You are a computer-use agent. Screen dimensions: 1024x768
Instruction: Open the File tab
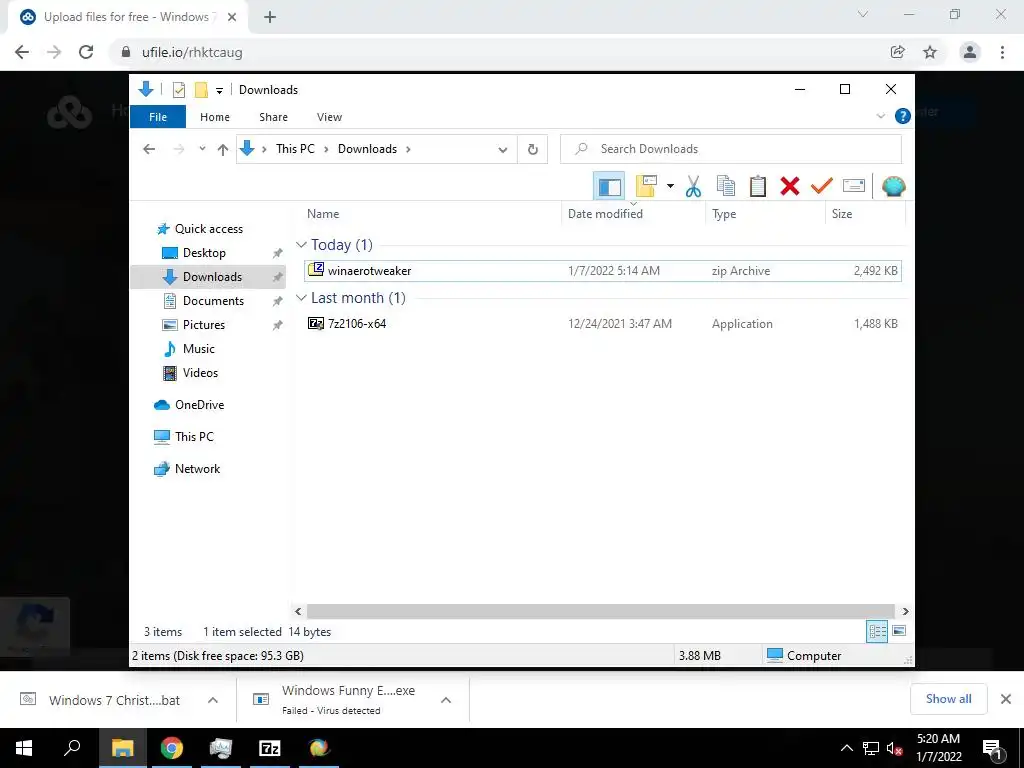coord(158,117)
